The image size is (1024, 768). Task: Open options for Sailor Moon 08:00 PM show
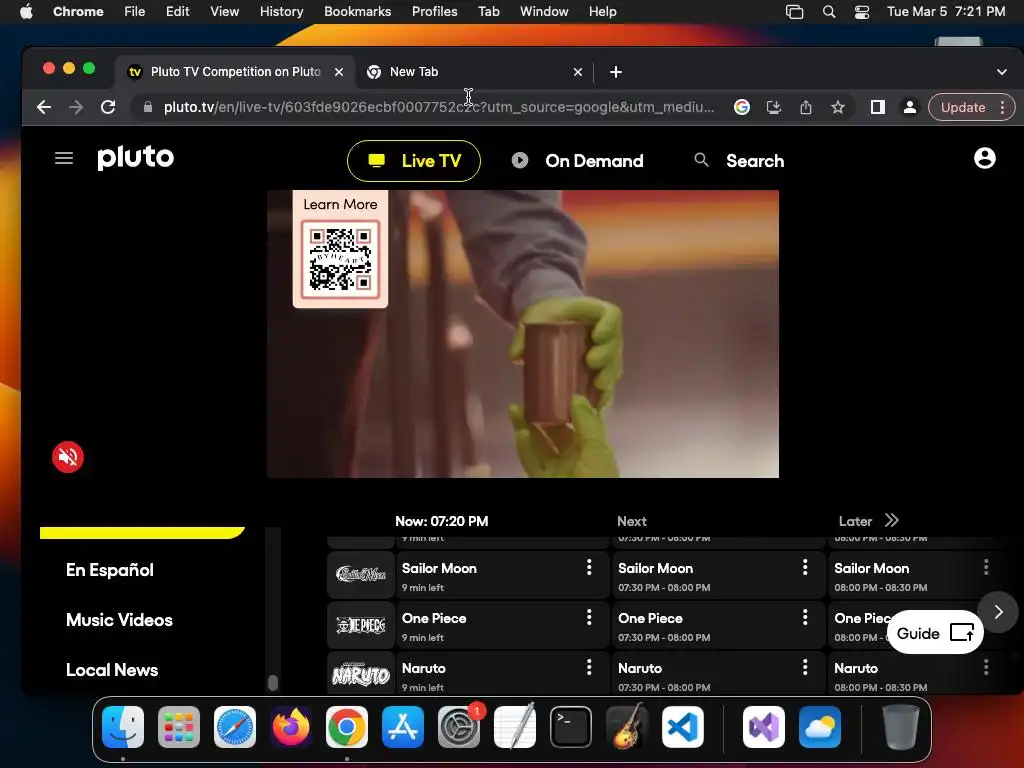985,567
